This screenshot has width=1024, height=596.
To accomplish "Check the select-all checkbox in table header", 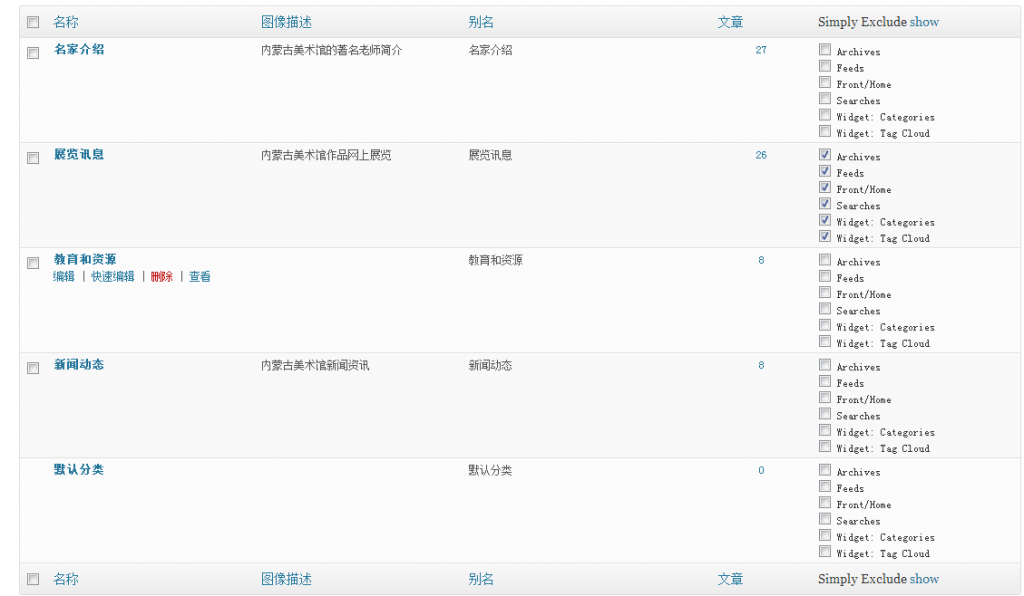I will coord(33,22).
